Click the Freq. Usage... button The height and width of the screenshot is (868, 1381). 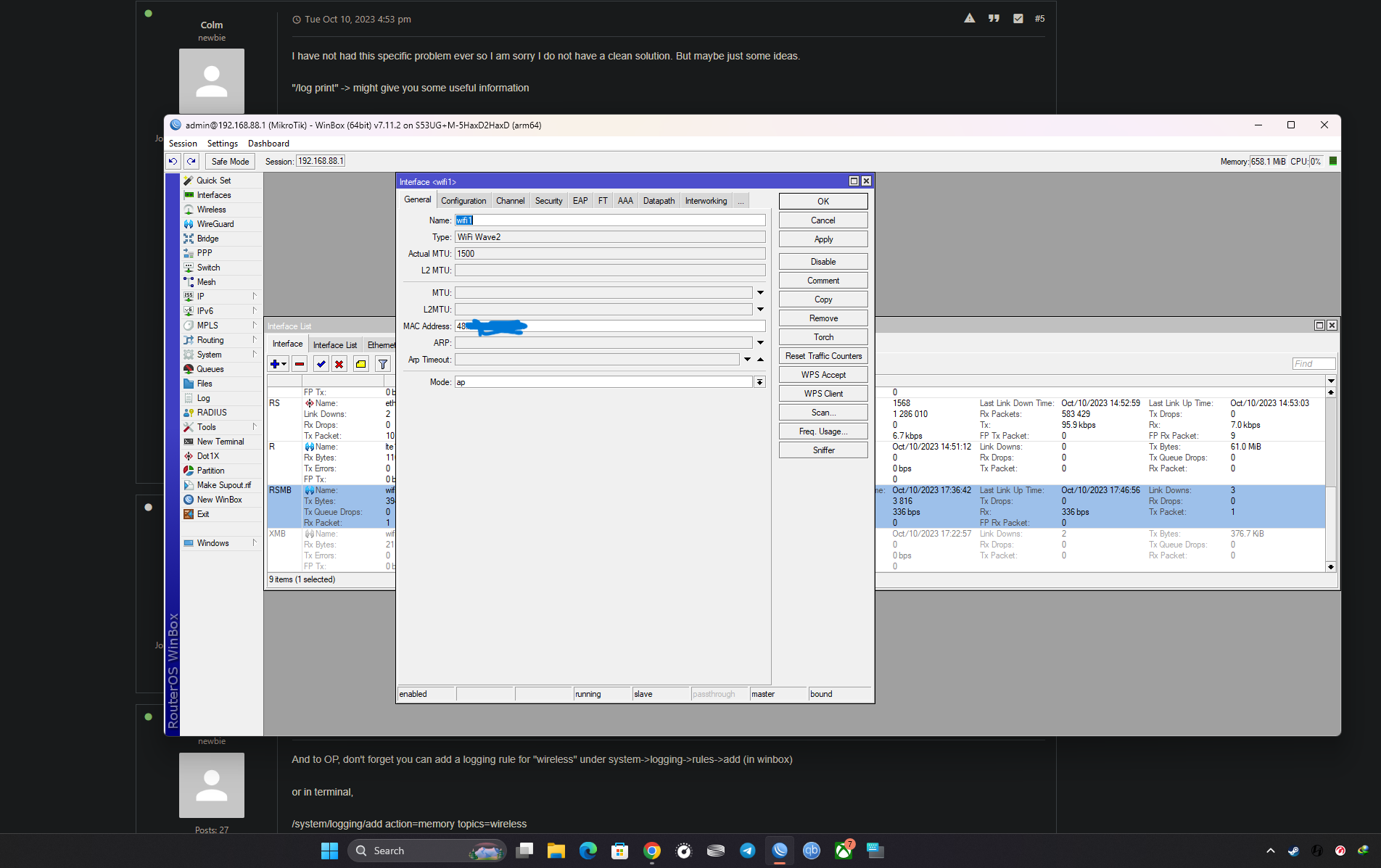pyautogui.click(x=823, y=431)
